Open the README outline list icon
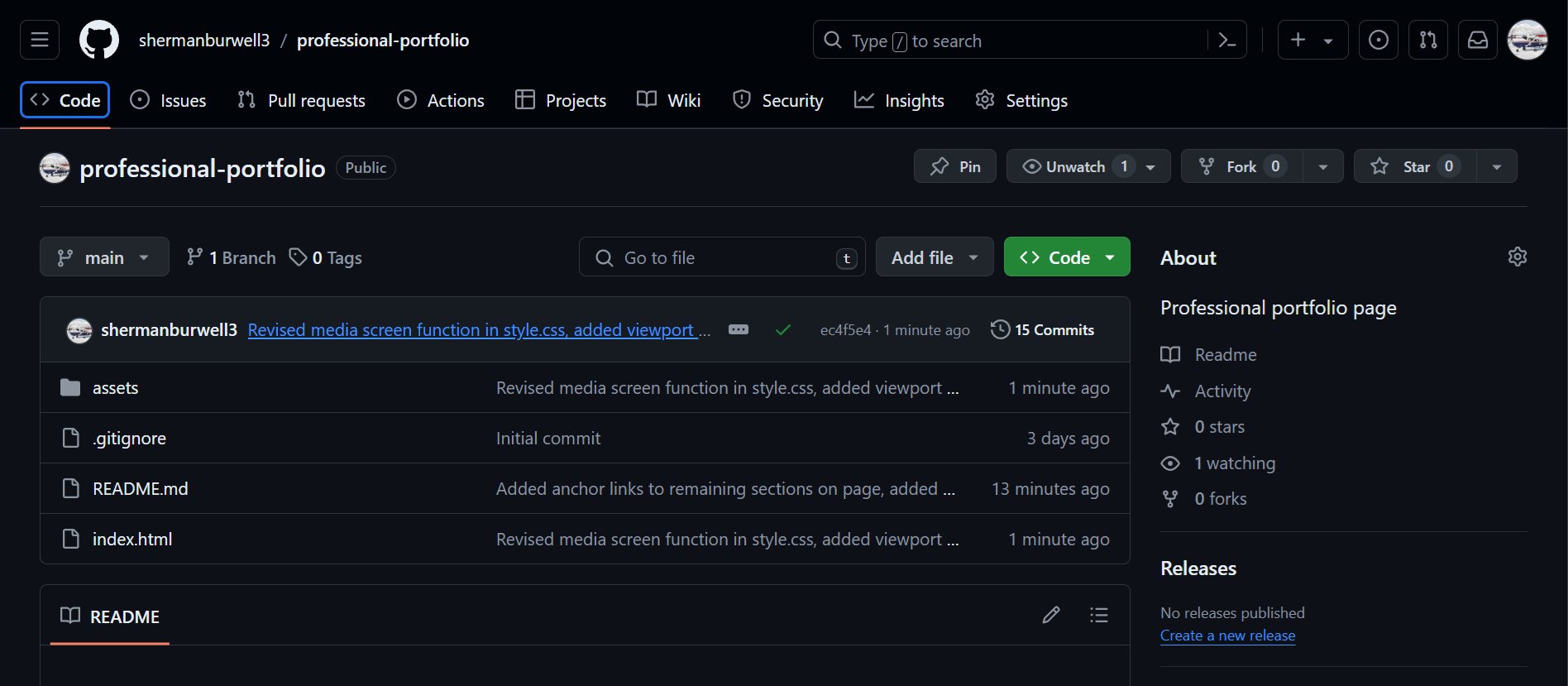Image resolution: width=1568 pixels, height=686 pixels. point(1099,615)
